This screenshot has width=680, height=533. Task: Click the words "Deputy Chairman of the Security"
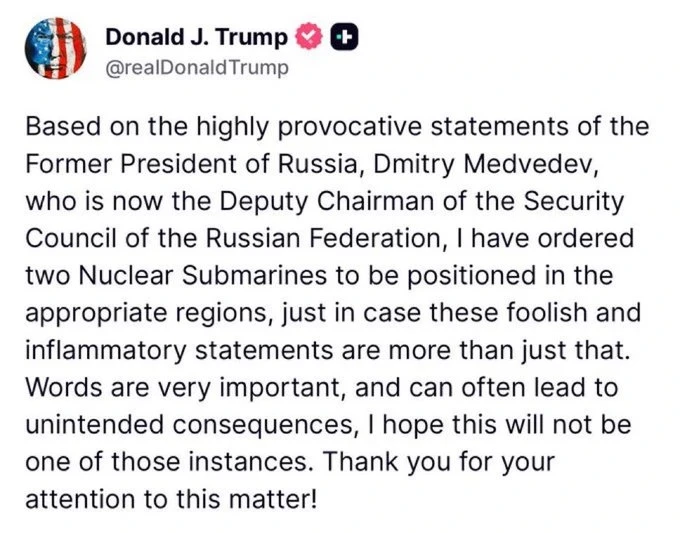click(x=438, y=200)
